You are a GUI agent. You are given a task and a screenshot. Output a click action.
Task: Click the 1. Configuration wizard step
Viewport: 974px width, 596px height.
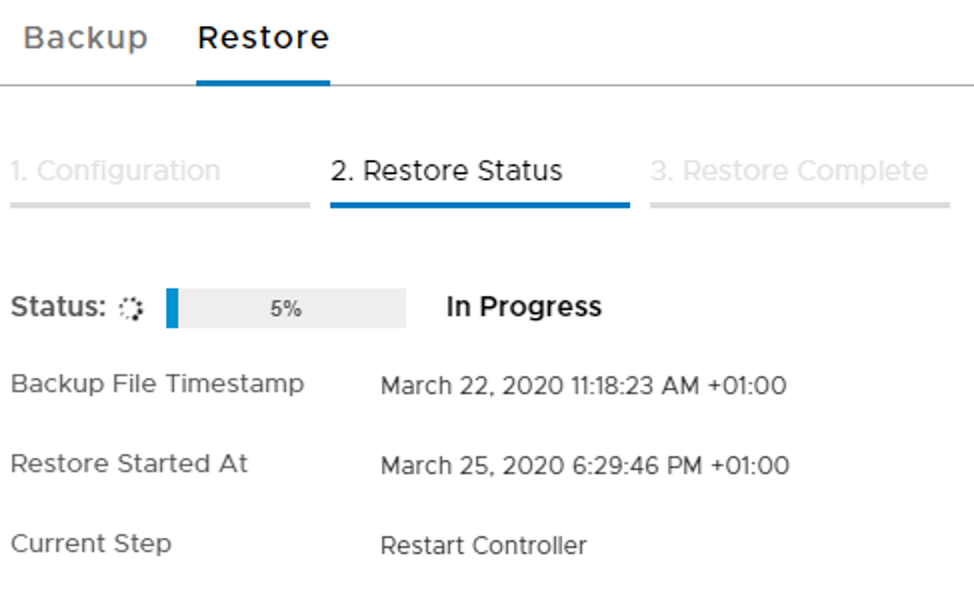pos(115,171)
